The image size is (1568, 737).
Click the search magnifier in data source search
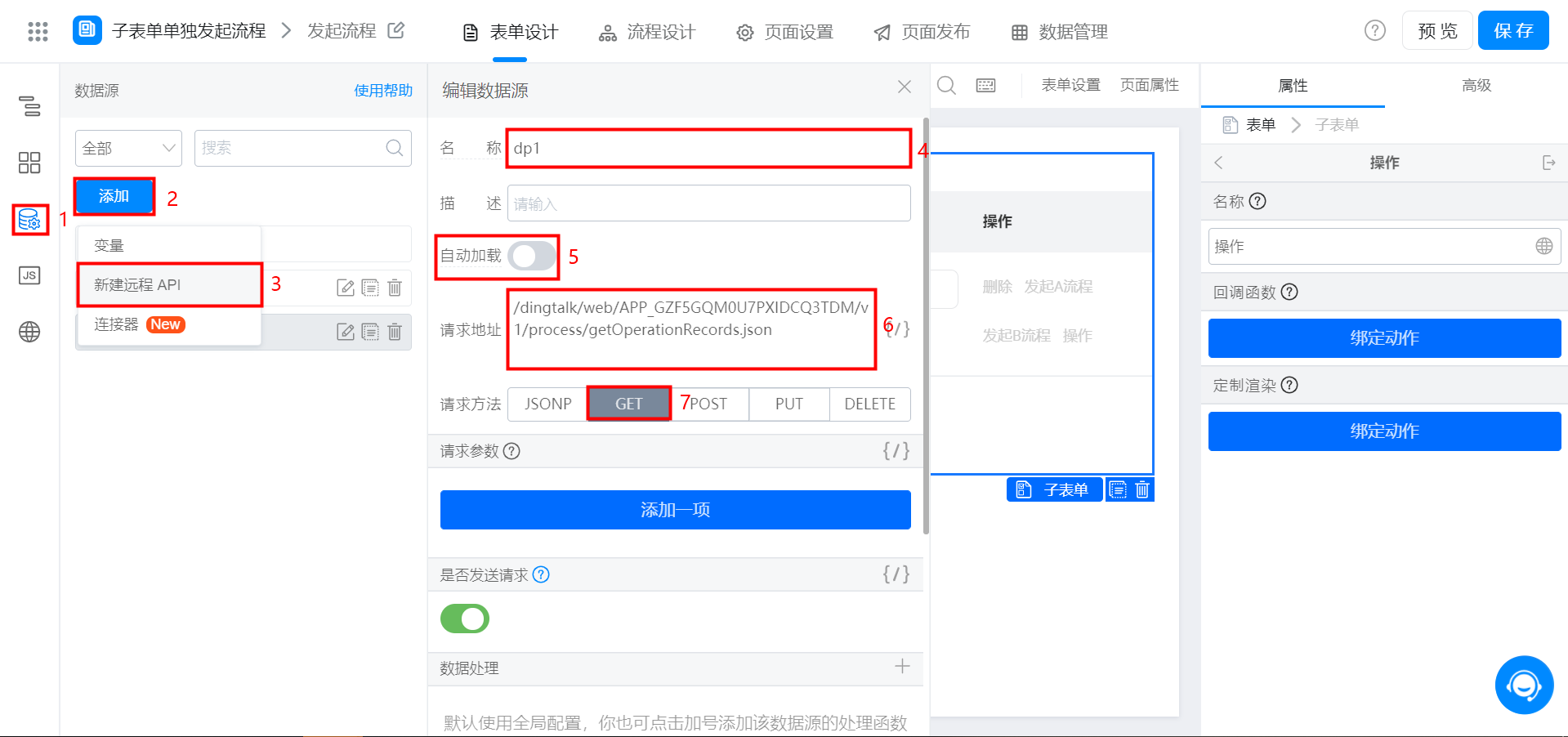[395, 148]
